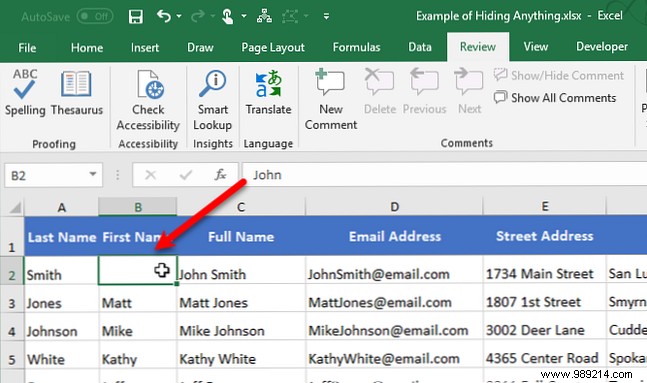Click the Full Name header cell
The width and height of the screenshot is (647, 383).
241,236
